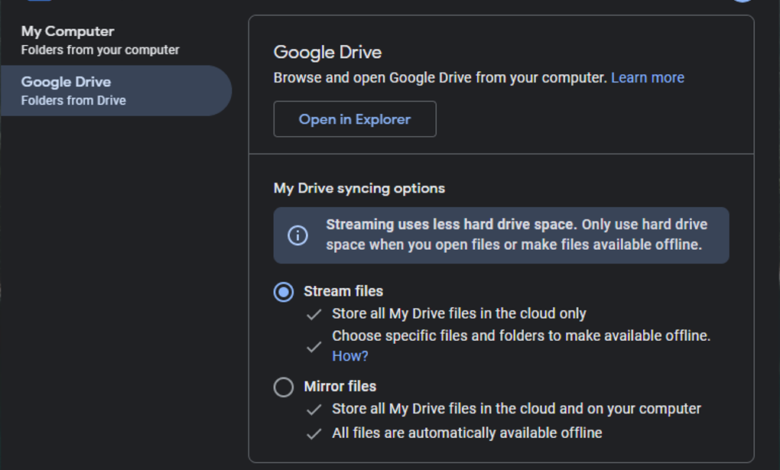Click the 'Folders from Drive' subtitle
The image size is (780, 470).
(74, 100)
